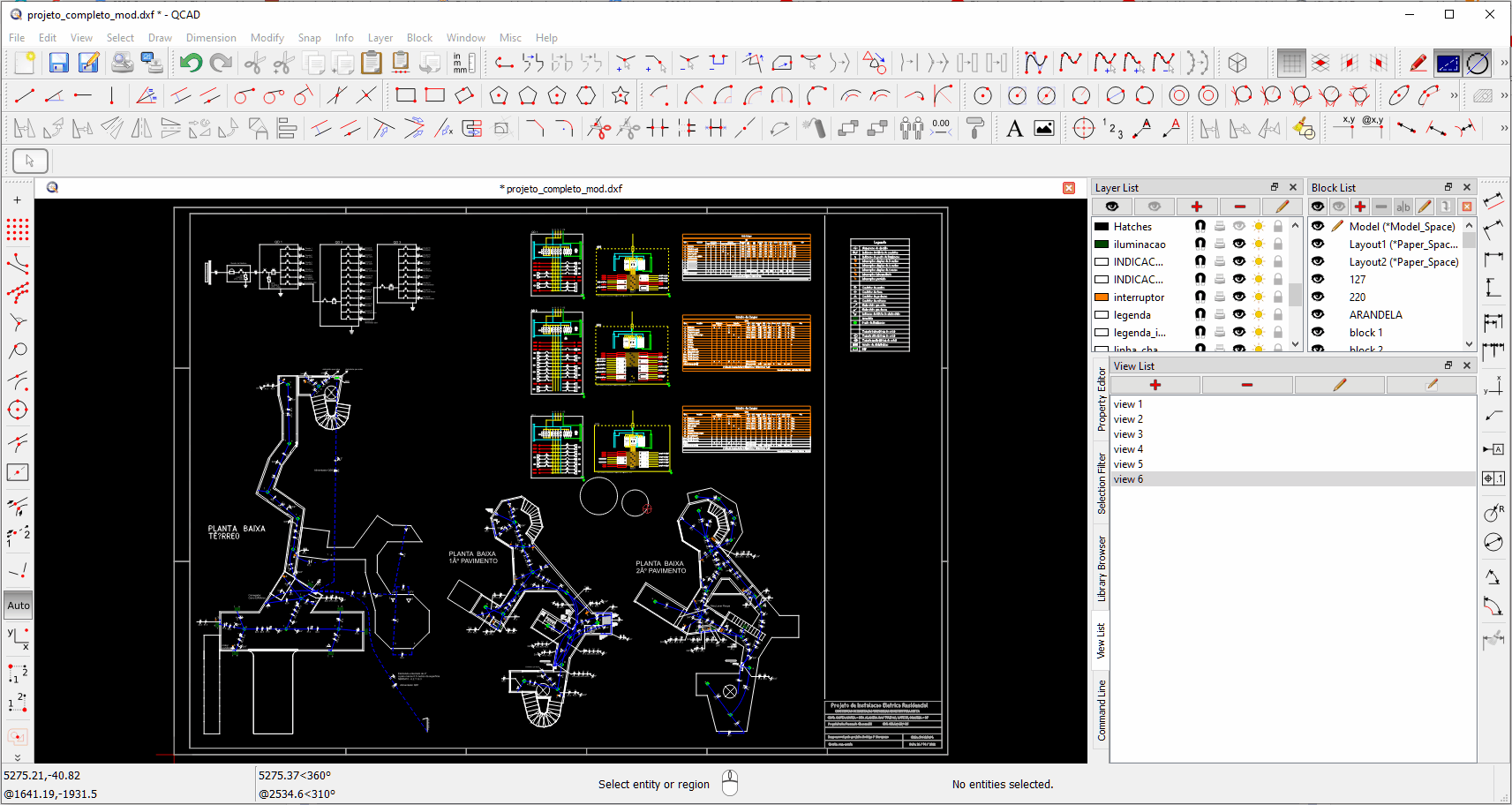This screenshot has height=805, width=1512.
Task: Click the Redo arrow icon
Action: coord(222,63)
